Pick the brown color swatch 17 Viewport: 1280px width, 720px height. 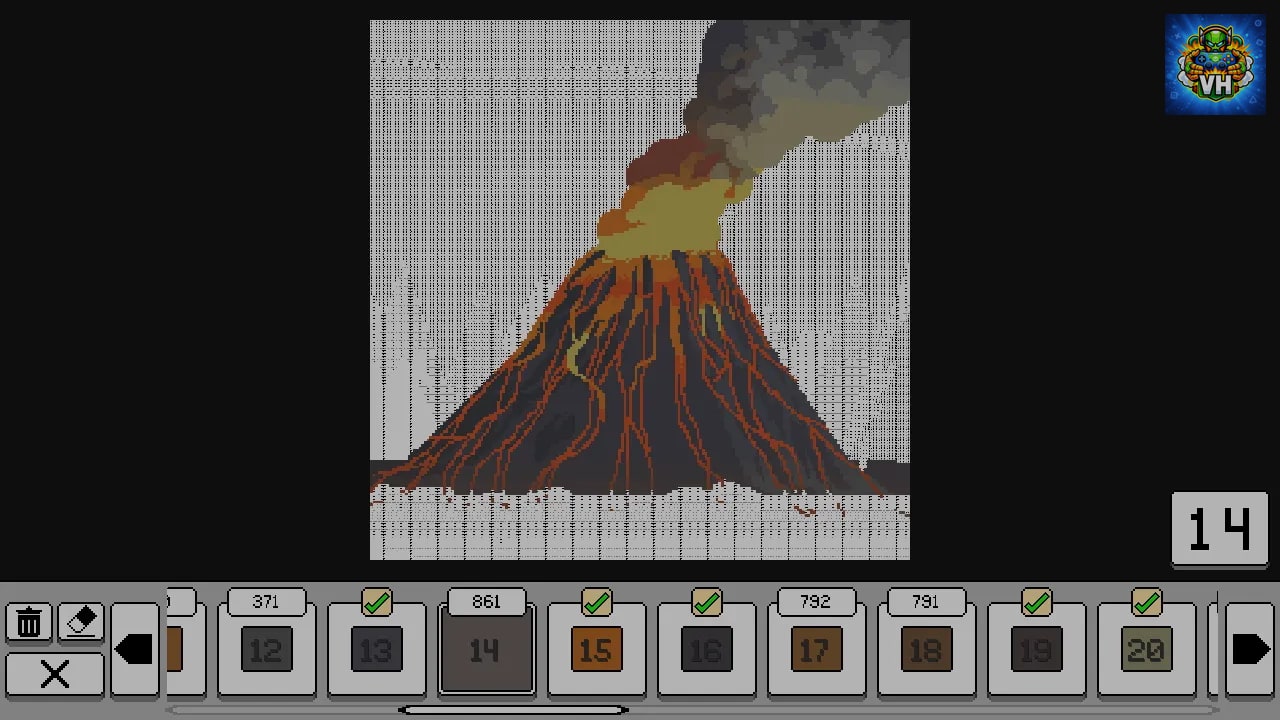816,651
